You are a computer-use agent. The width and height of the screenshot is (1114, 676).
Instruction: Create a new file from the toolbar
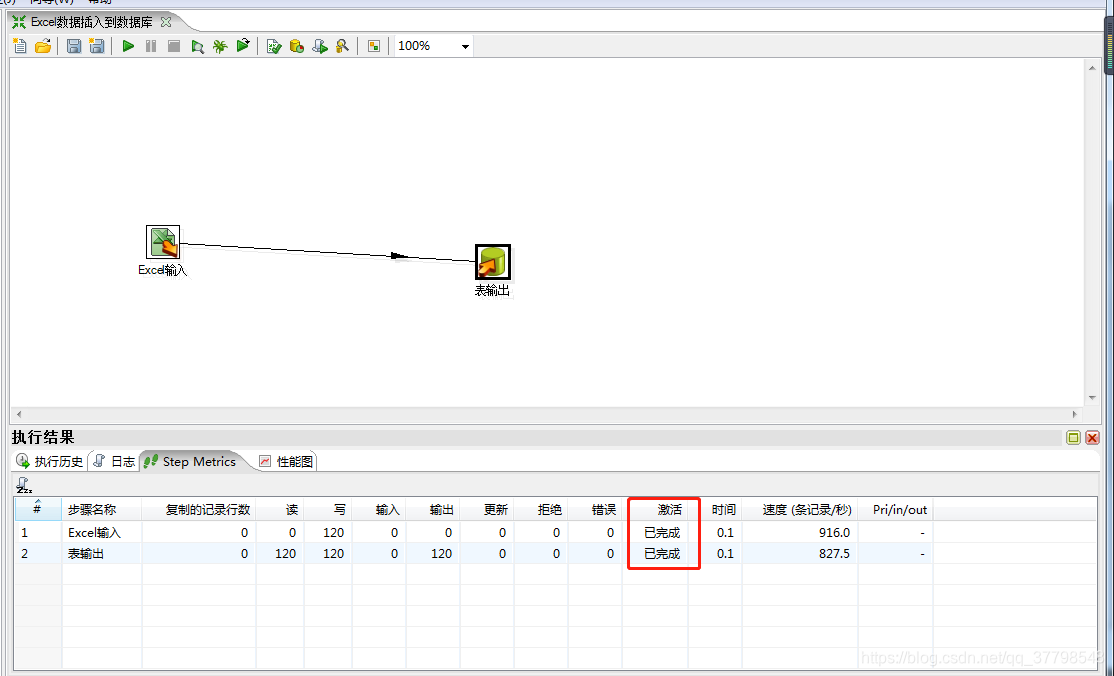20,46
